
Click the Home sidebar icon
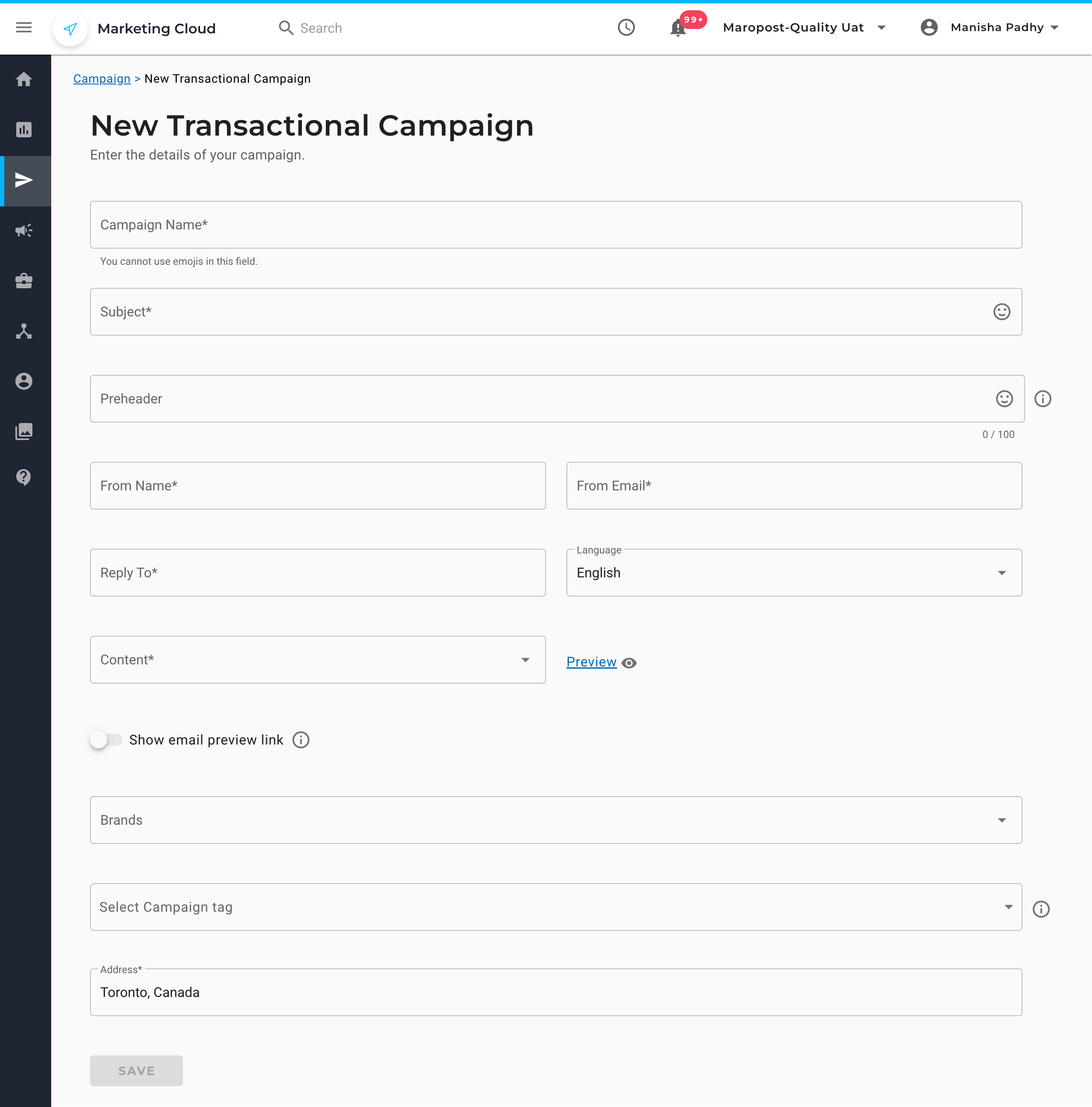pos(23,79)
